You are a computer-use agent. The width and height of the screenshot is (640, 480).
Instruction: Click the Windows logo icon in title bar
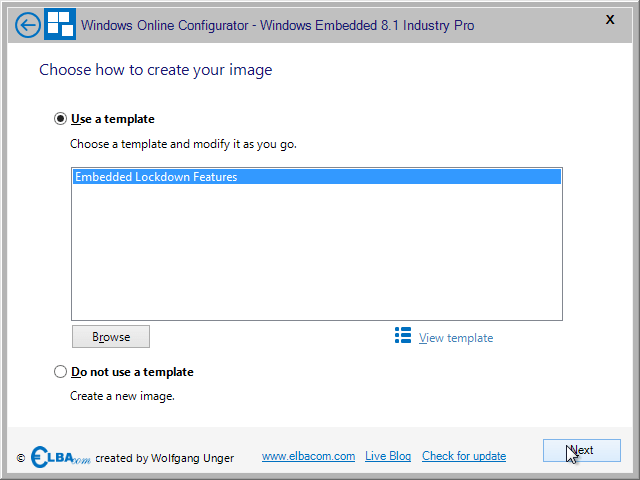click(x=60, y=24)
